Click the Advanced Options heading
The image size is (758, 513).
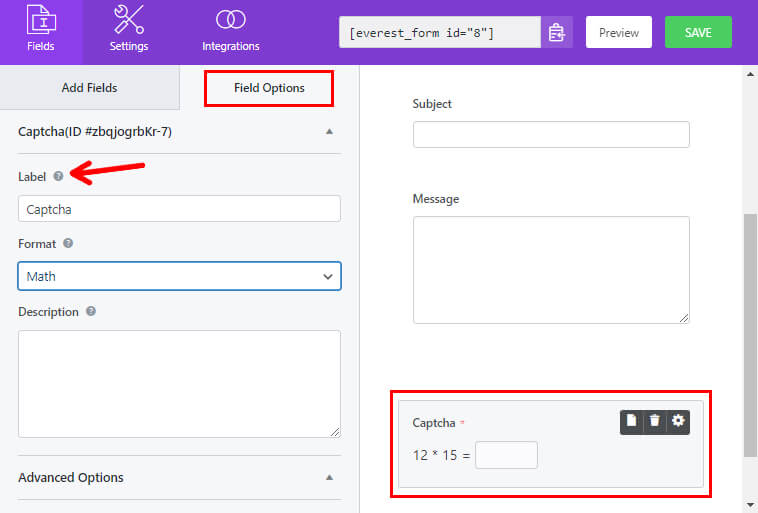(71, 477)
